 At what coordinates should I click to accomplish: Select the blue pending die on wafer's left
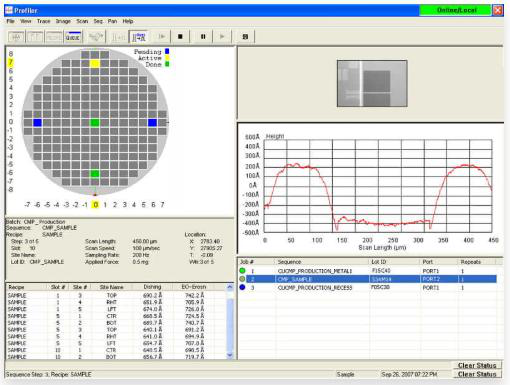pos(37,122)
